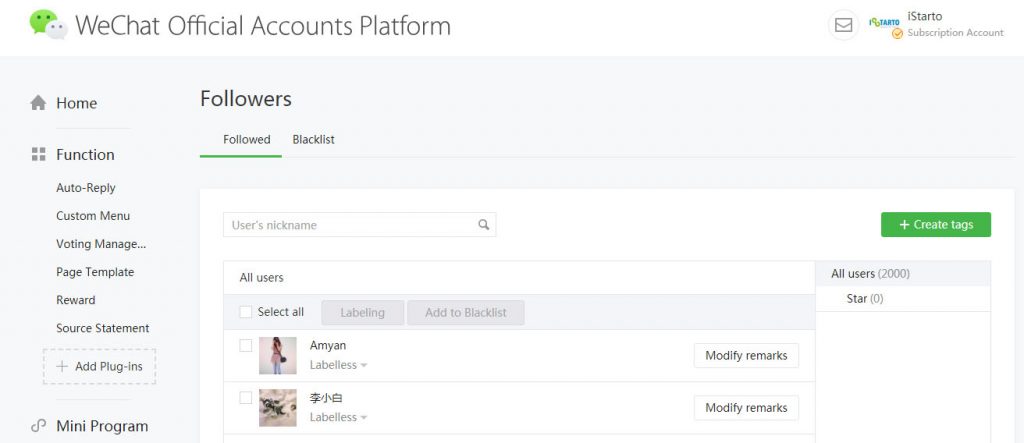Click the Function grid icon
This screenshot has width=1024, height=443.
[39, 154]
